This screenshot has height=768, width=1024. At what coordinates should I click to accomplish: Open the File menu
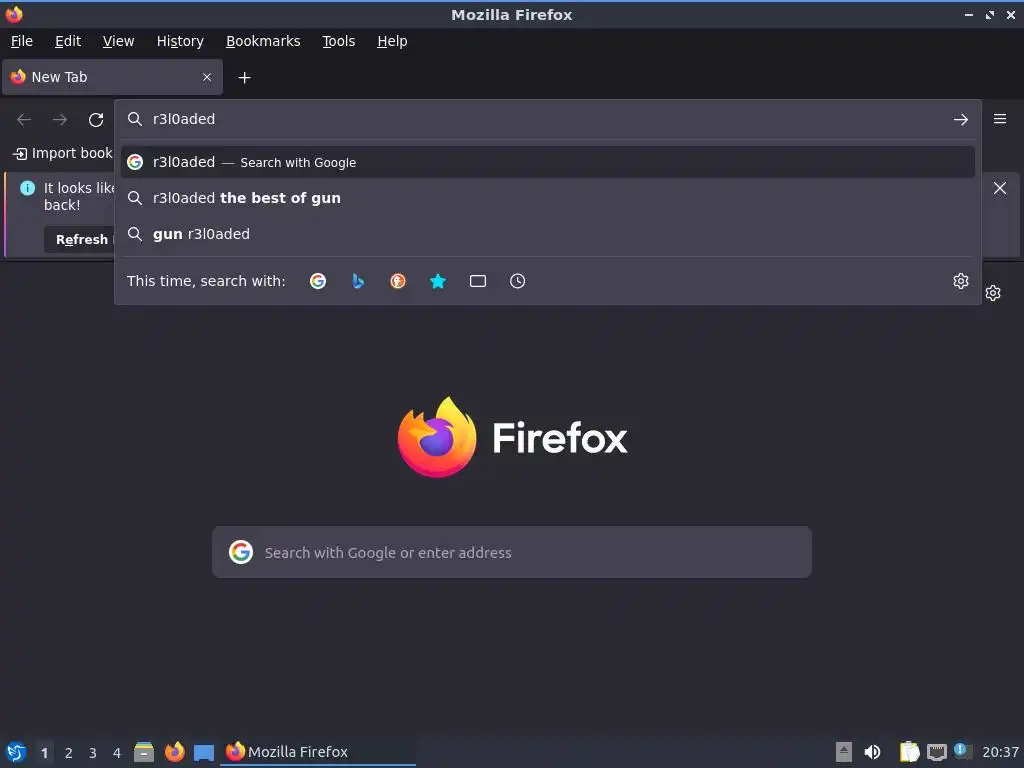pyautogui.click(x=22, y=41)
